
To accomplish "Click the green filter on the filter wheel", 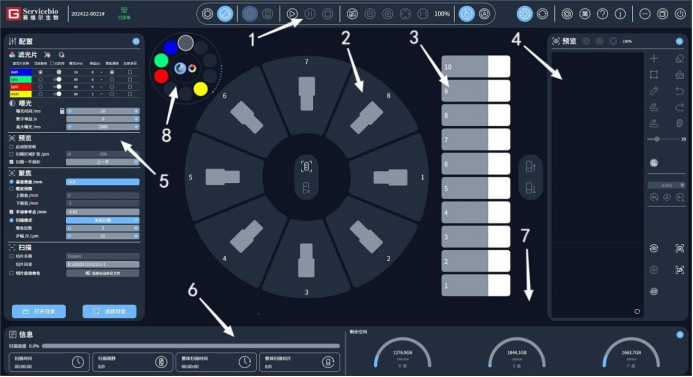I will pyautogui.click(x=161, y=61).
